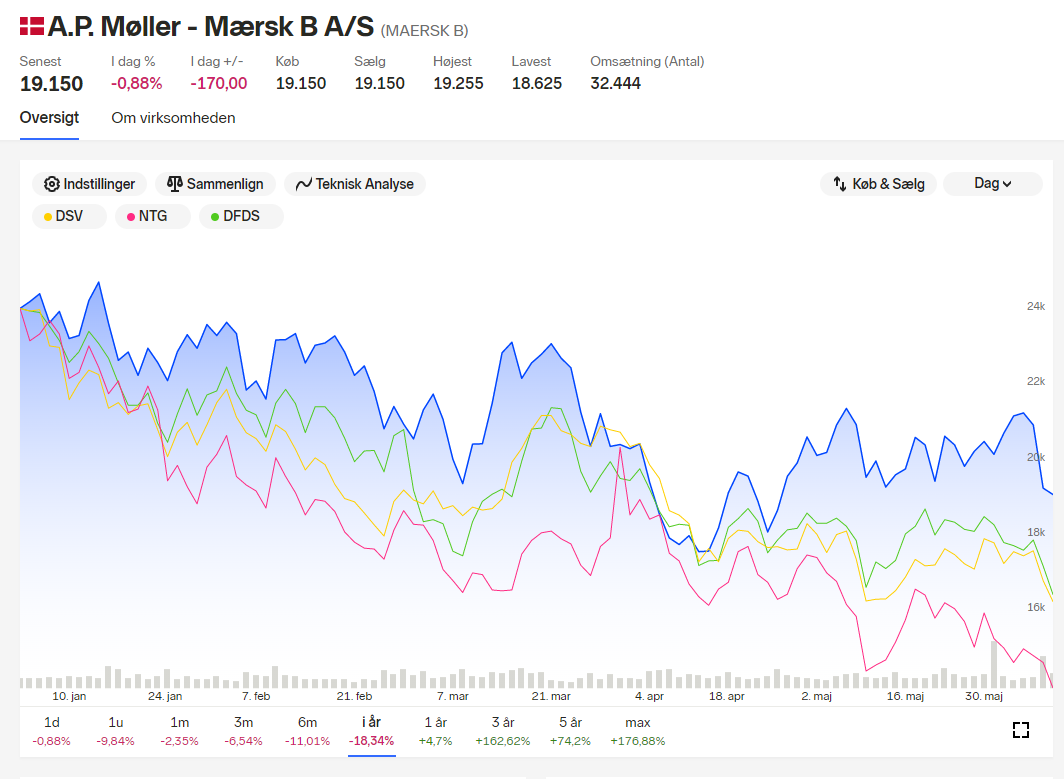Viewport: 1064px width, 779px height.
Task: Click the green DFDS color dot
Action: (215, 217)
